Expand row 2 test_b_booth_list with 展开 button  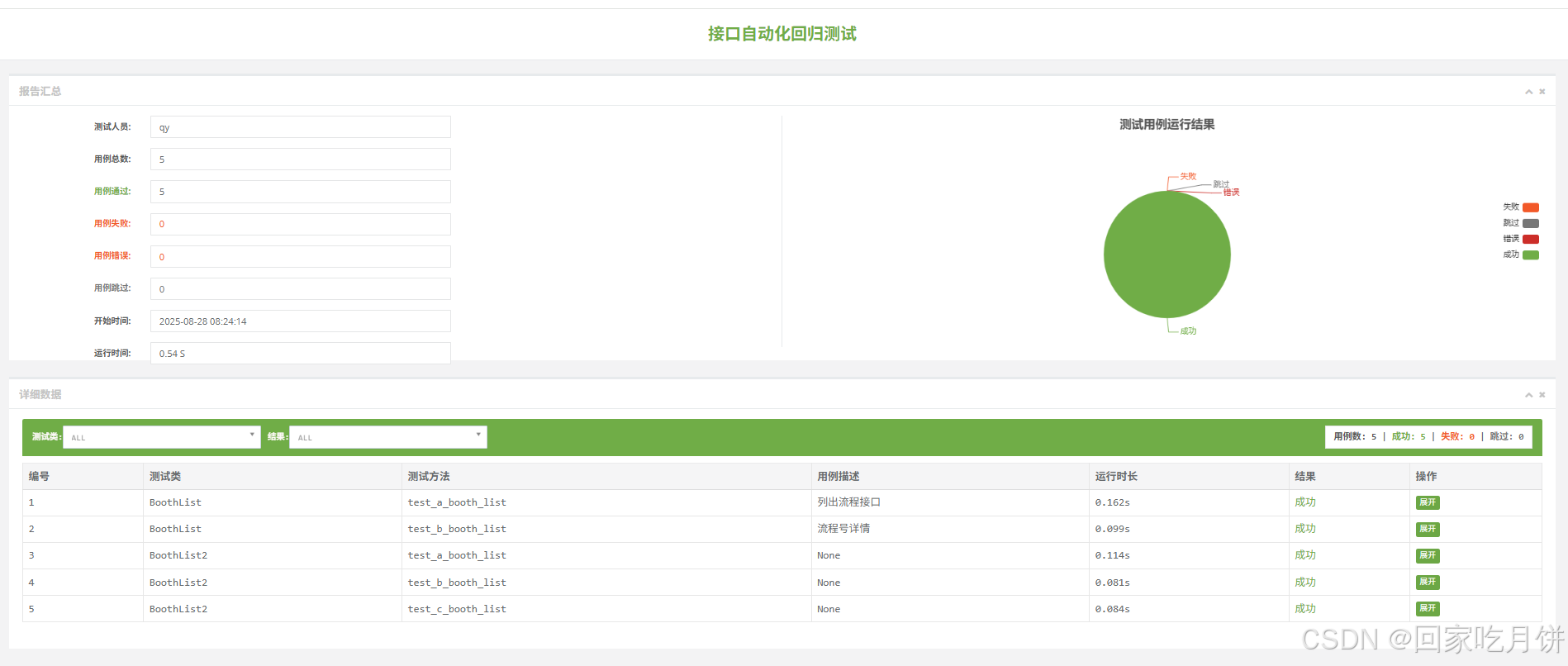click(1428, 529)
